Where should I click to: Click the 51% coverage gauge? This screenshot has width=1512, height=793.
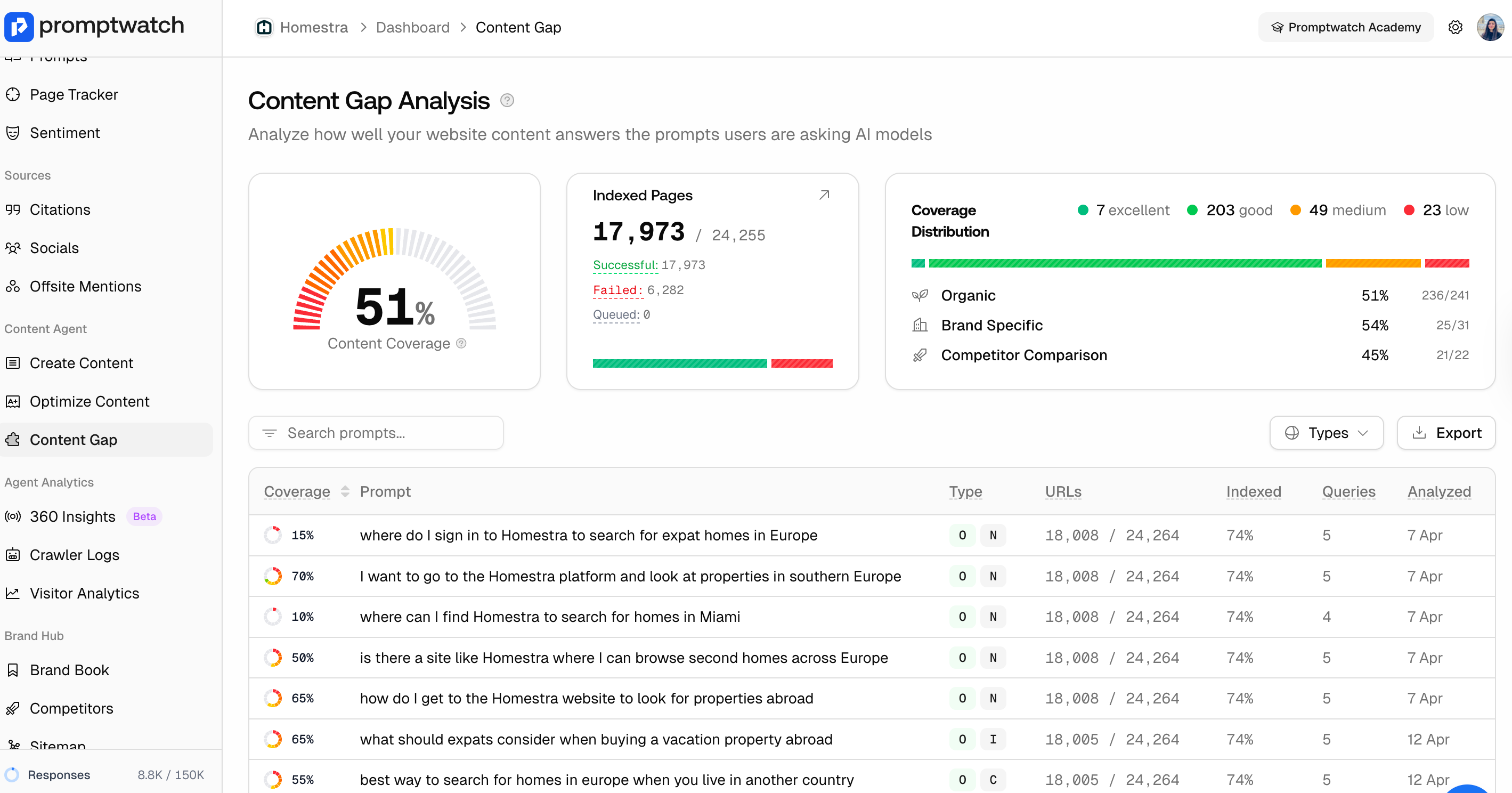coord(394,280)
